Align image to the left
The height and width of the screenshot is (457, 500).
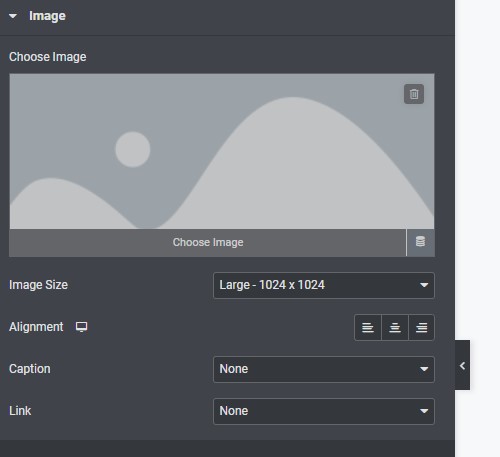[368, 327]
